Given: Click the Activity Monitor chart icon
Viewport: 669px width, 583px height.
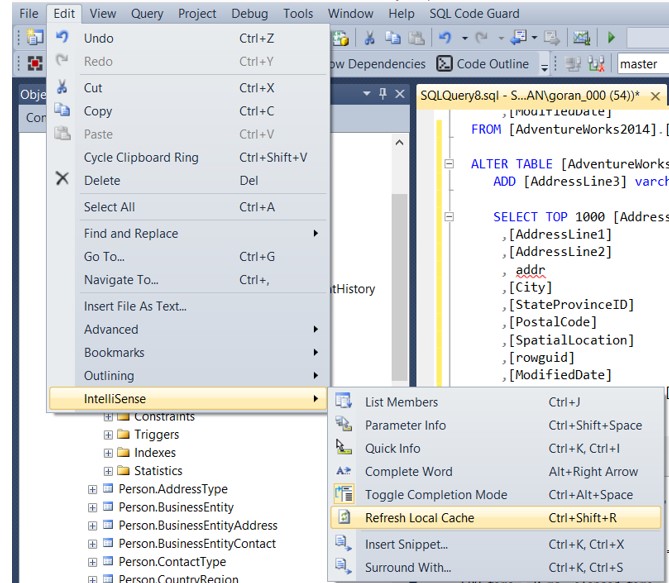Looking at the screenshot, I should [581, 38].
